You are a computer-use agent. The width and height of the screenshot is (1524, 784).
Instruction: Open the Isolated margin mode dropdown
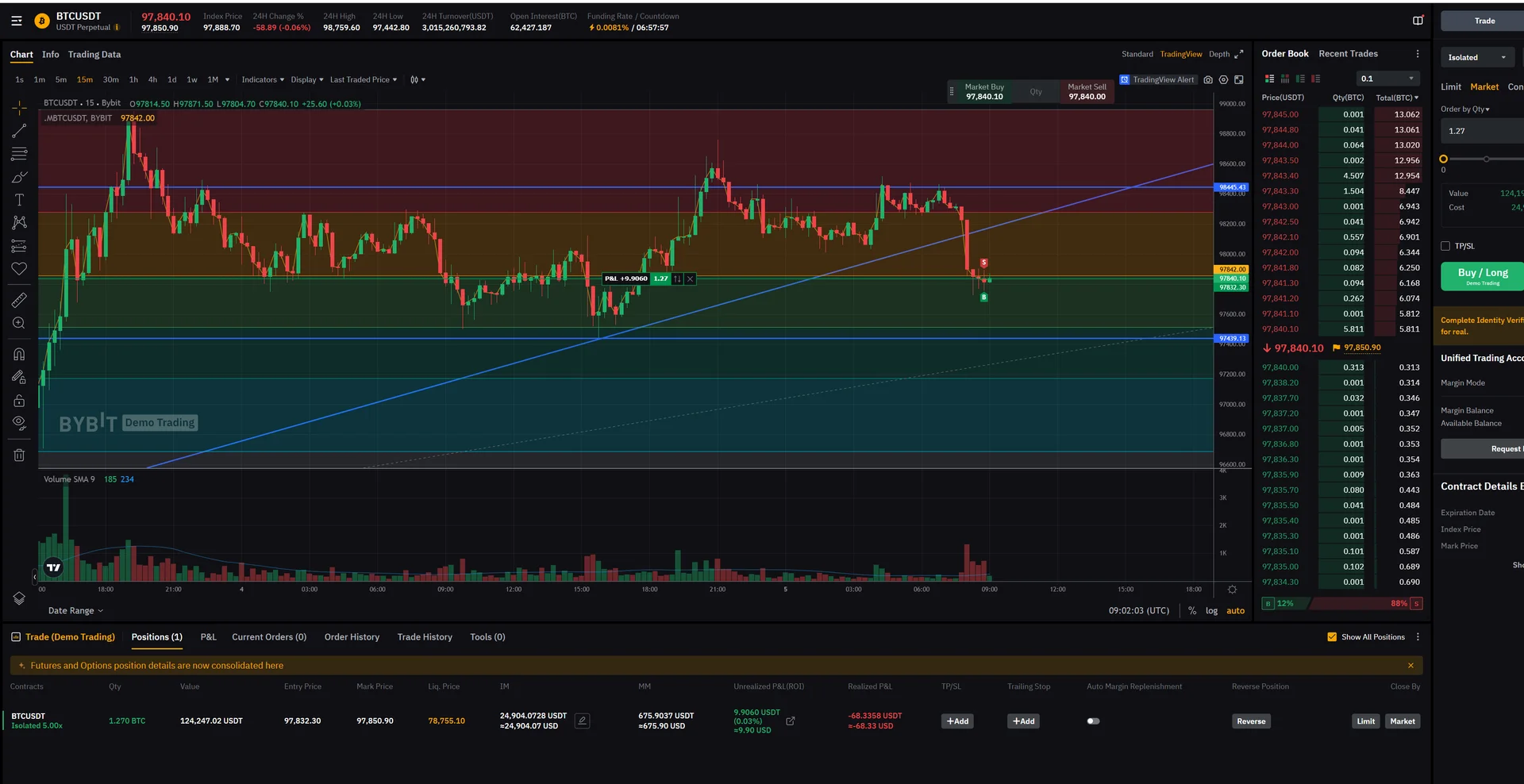point(1477,57)
